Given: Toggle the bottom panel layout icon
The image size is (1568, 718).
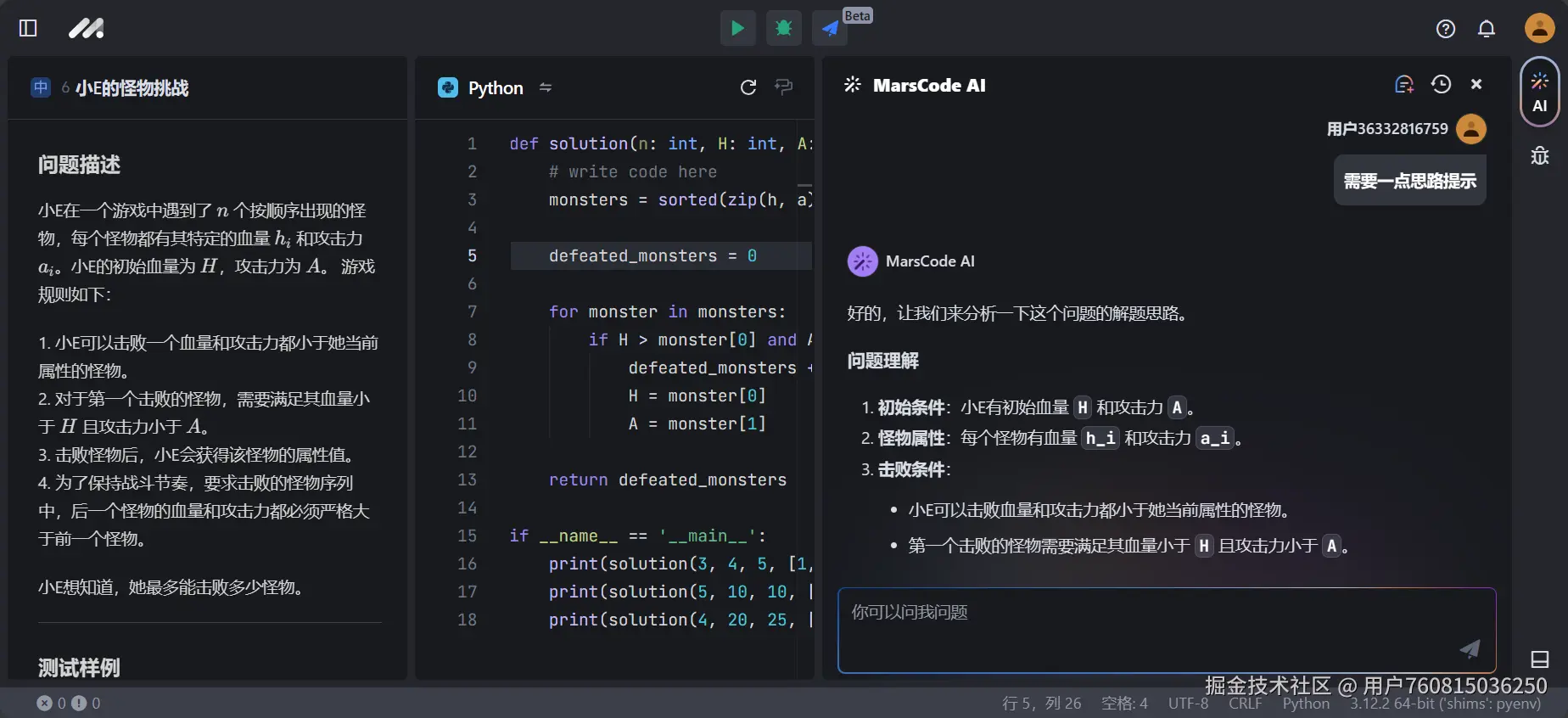Looking at the screenshot, I should pyautogui.click(x=1539, y=659).
